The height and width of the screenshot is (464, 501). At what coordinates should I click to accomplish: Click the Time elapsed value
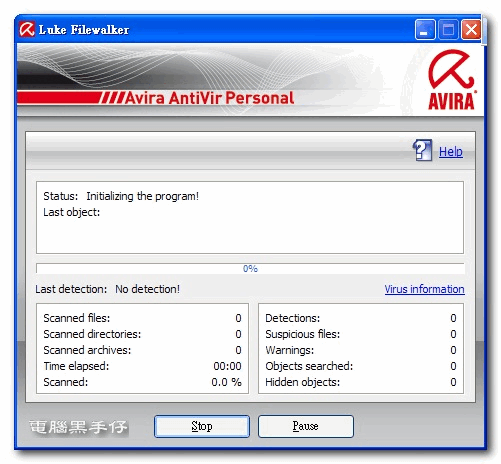click(227, 366)
